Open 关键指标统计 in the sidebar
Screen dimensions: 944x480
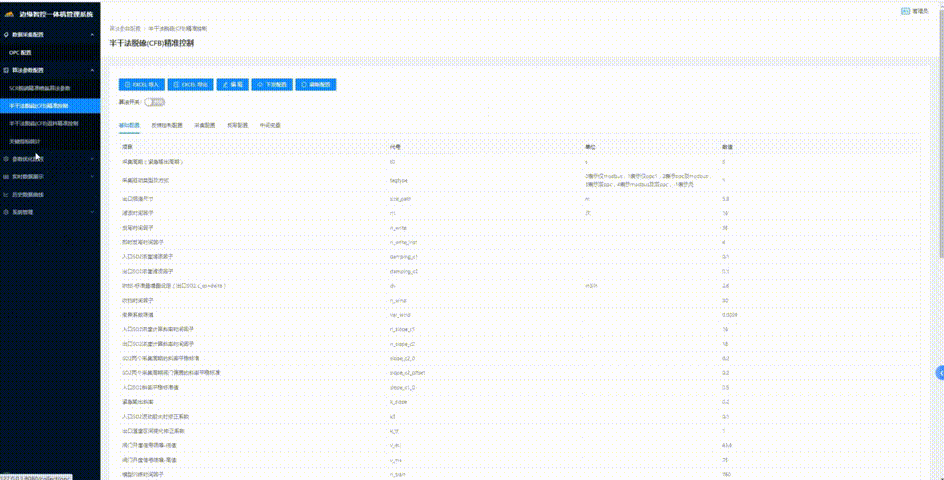[24, 141]
